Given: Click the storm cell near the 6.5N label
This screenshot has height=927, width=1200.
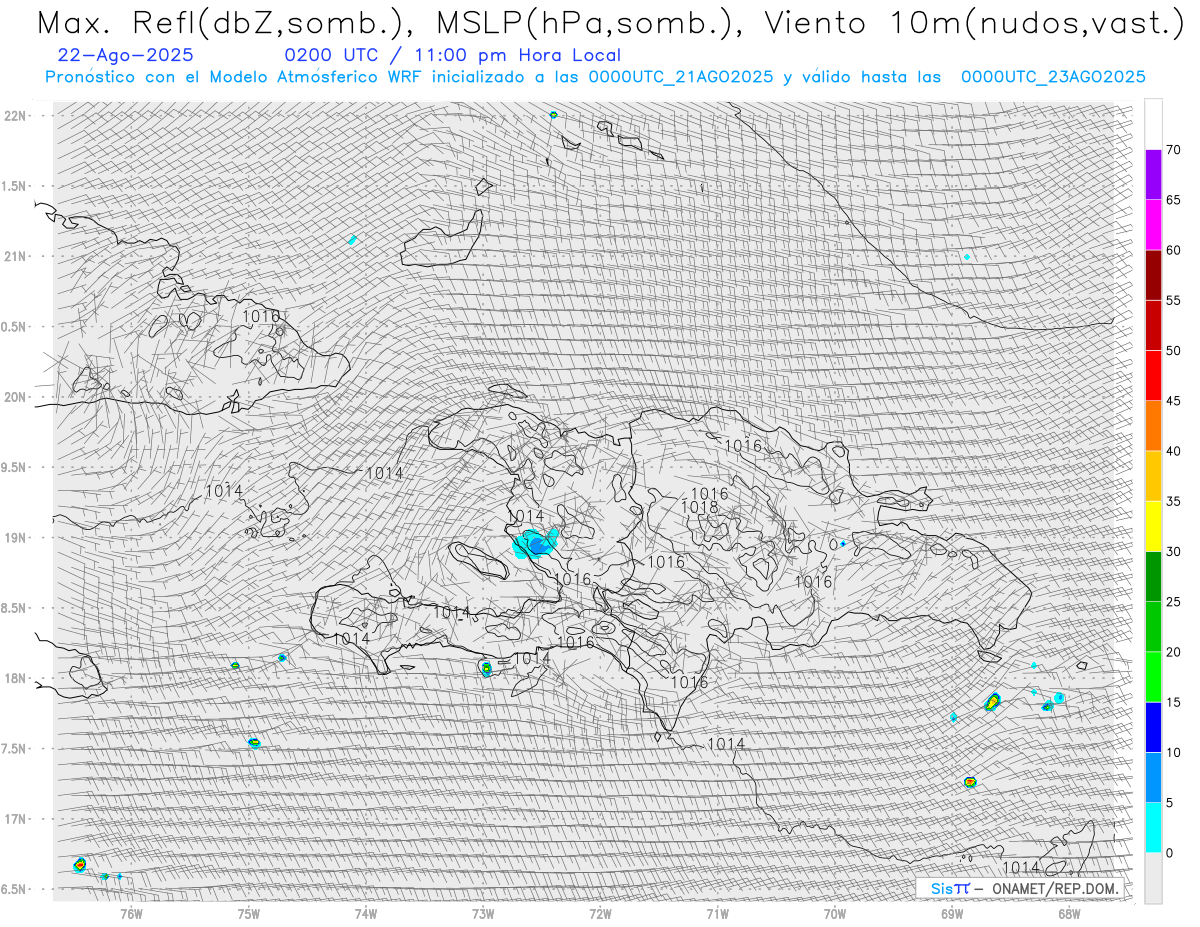Looking at the screenshot, I should pos(80,864).
